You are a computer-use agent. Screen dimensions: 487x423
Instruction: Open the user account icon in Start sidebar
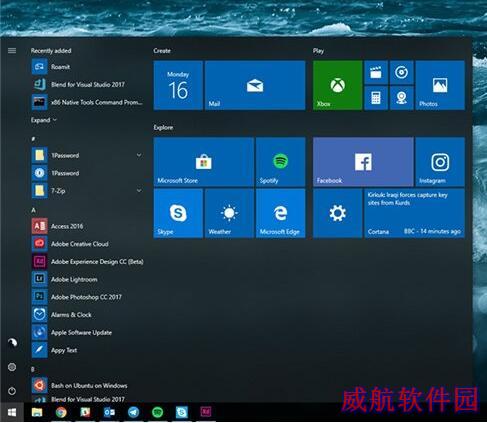coord(12,342)
